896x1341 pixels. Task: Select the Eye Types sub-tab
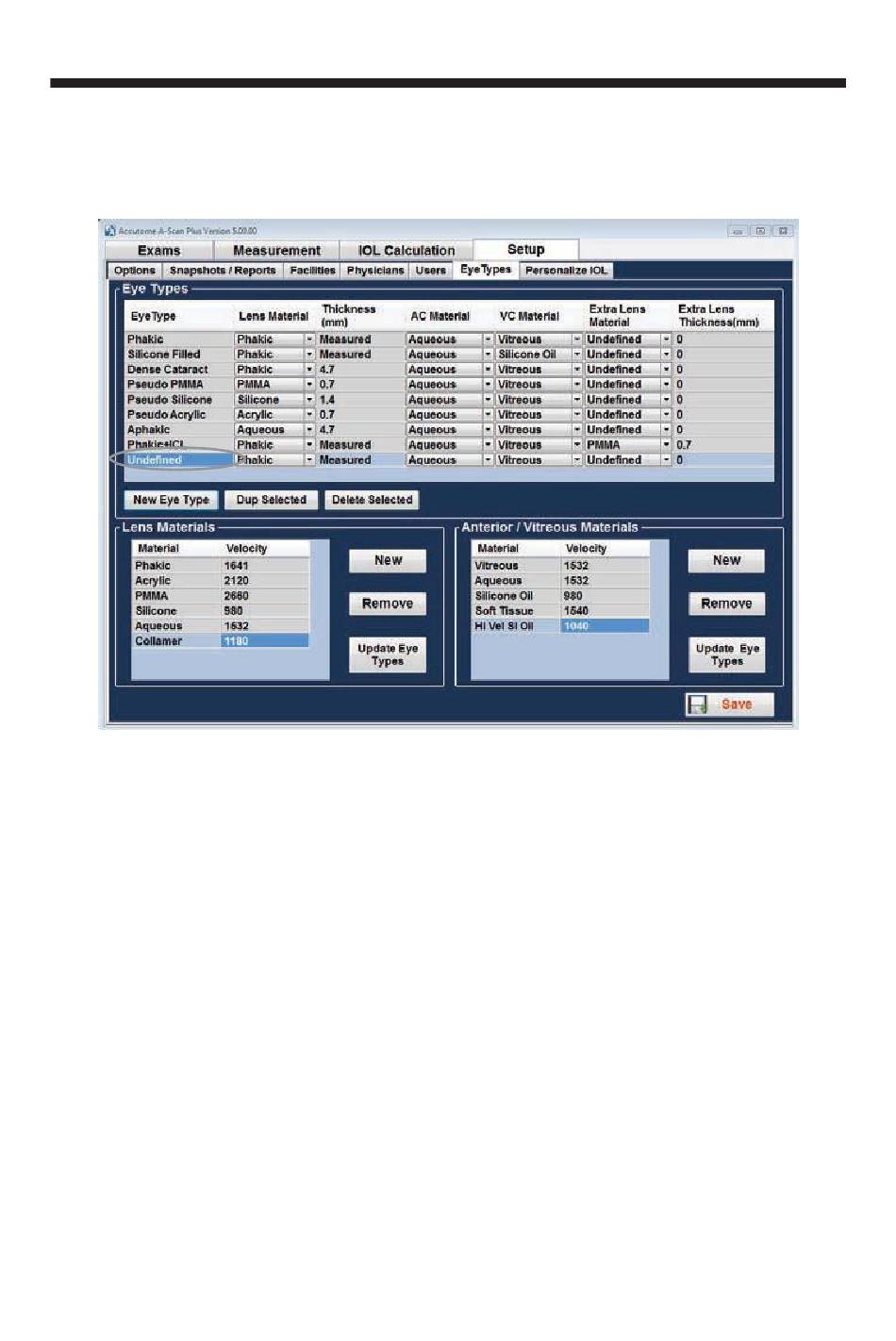486,270
